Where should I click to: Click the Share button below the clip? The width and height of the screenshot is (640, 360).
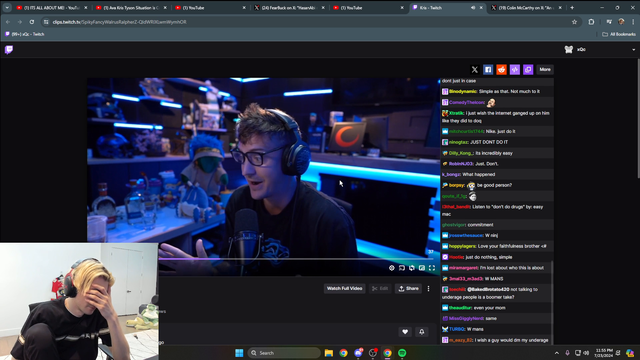tap(408, 289)
